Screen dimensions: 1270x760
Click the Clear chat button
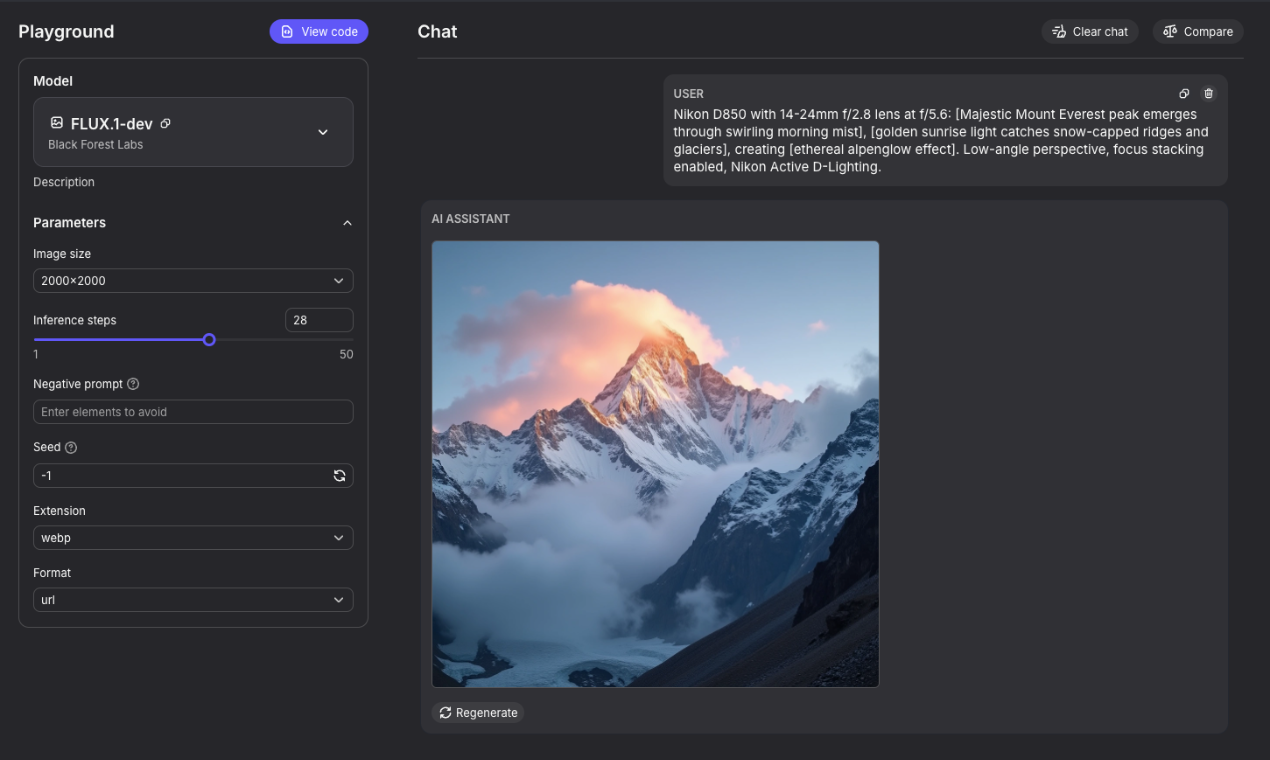pos(1090,32)
